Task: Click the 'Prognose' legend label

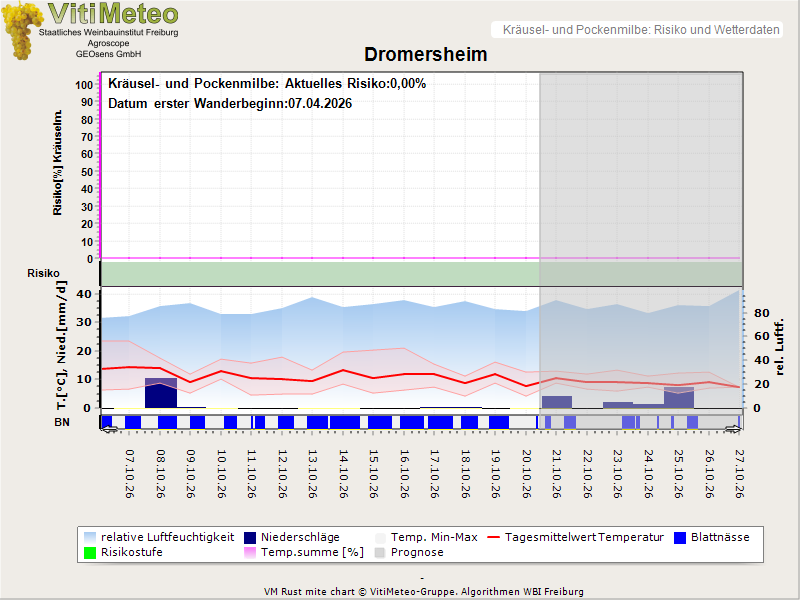Action: pos(417,553)
